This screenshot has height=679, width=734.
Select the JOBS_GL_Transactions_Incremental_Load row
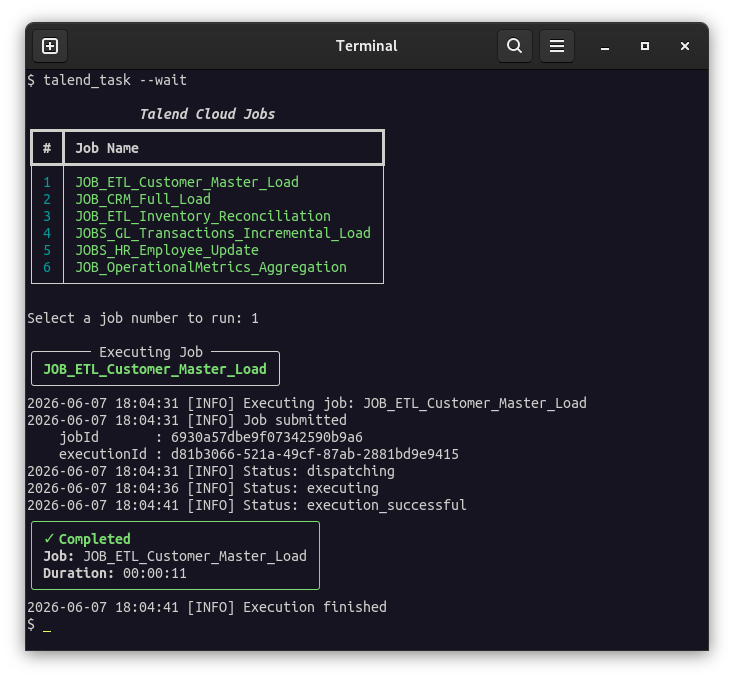223,233
